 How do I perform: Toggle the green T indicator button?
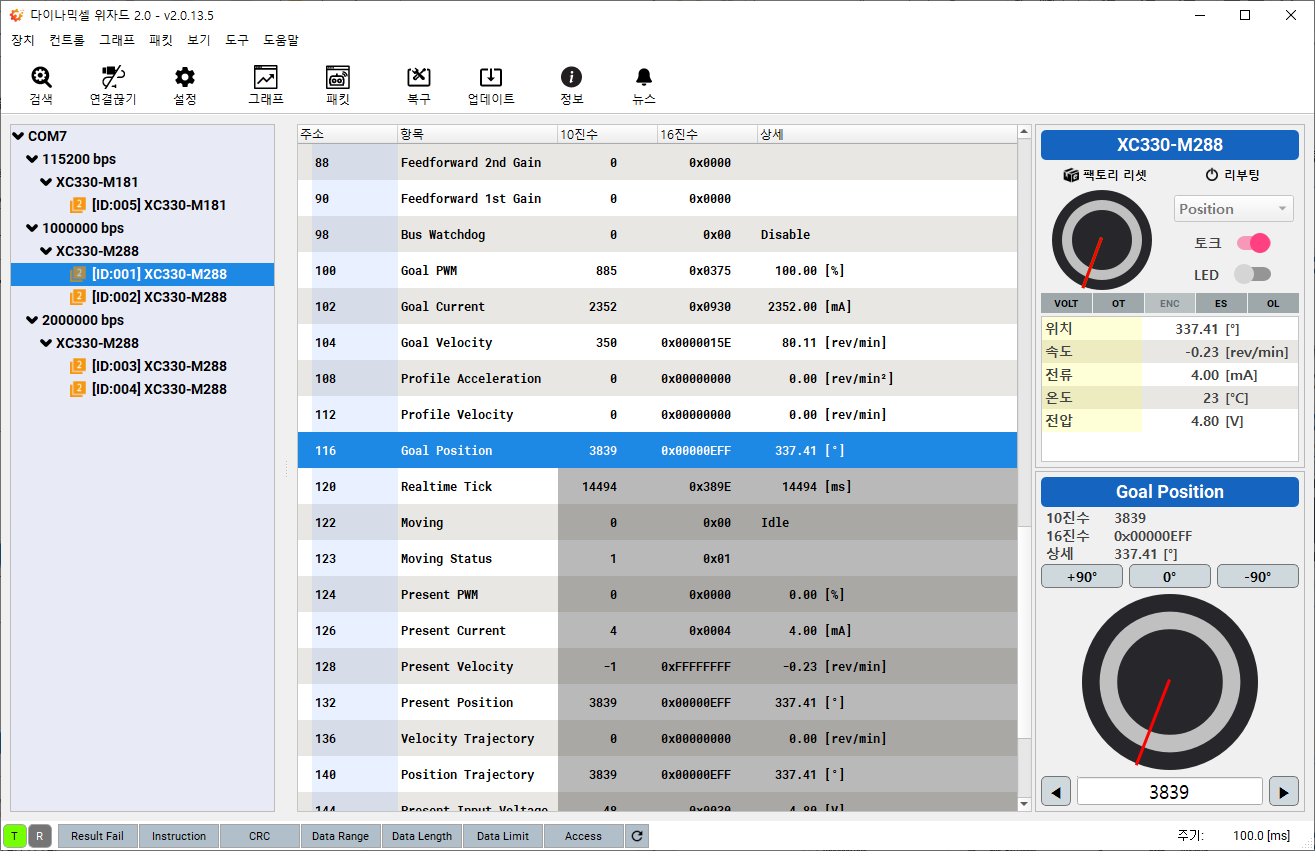point(15,836)
